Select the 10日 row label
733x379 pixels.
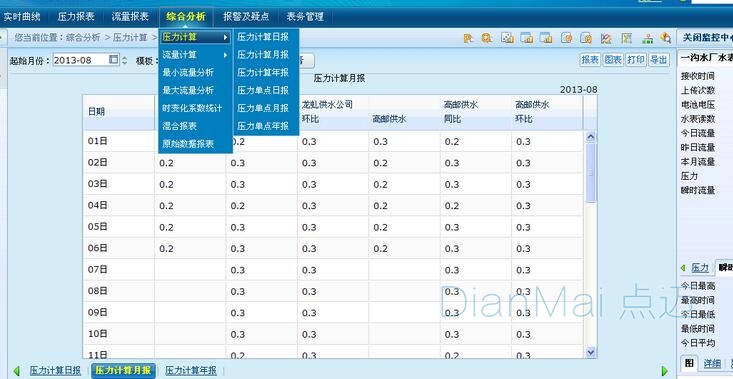pos(98,334)
